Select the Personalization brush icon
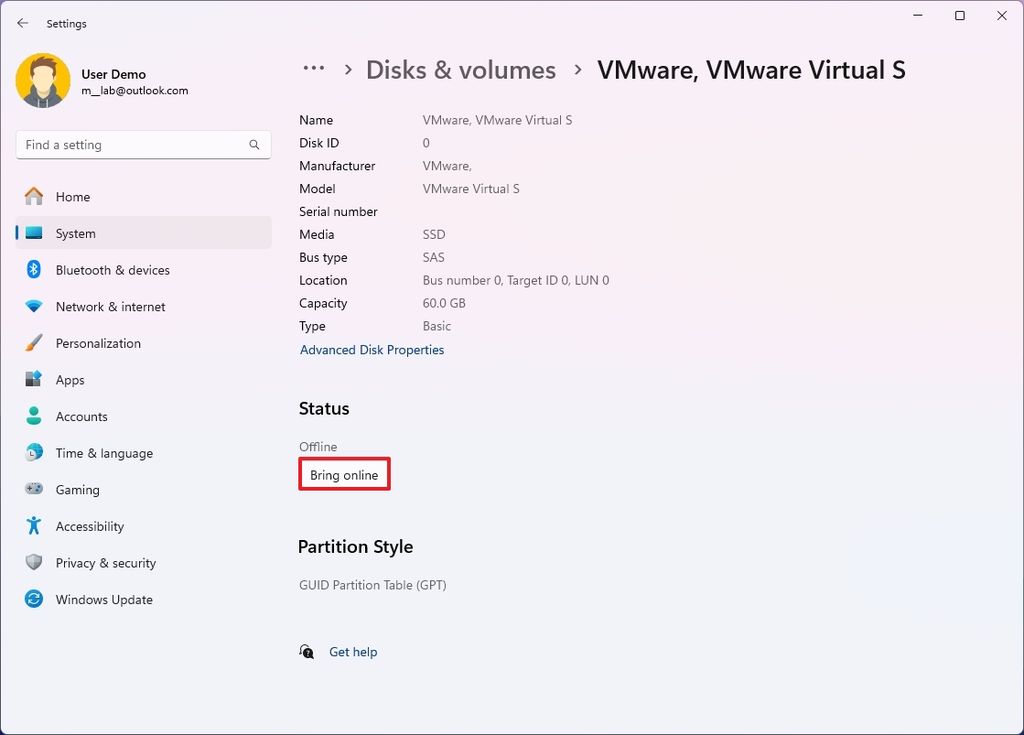Viewport: 1024px width, 735px height. 33,343
